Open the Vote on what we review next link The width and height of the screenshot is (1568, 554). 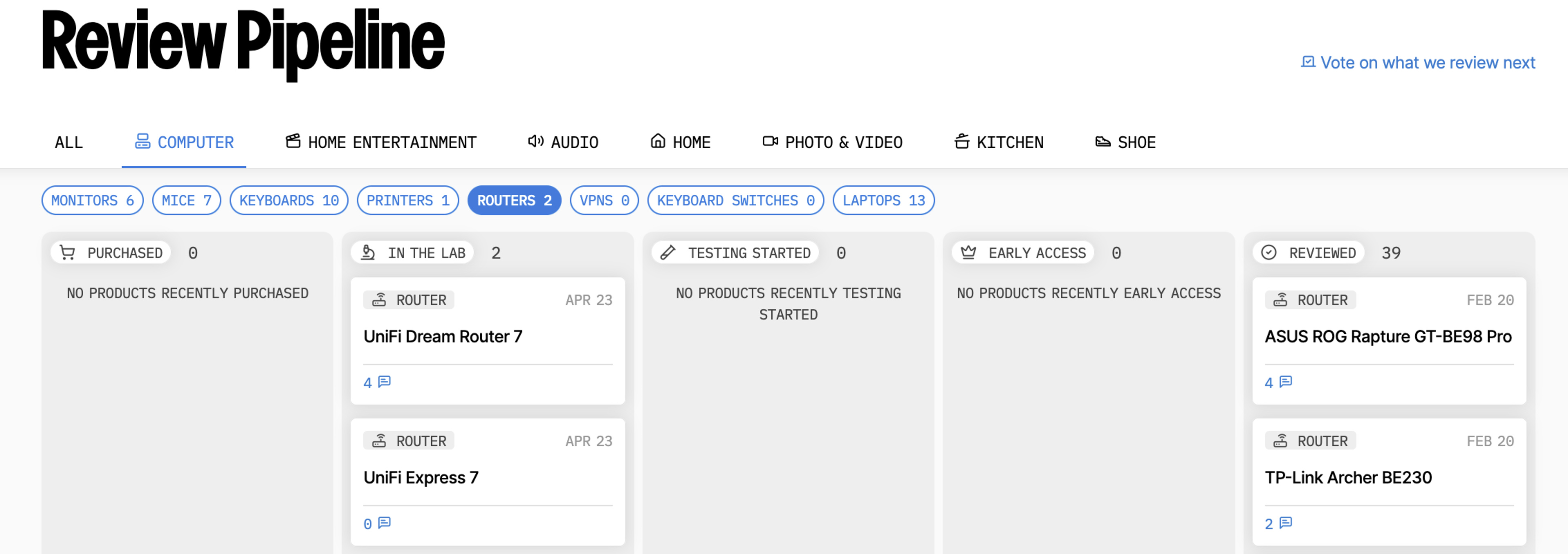point(1418,63)
